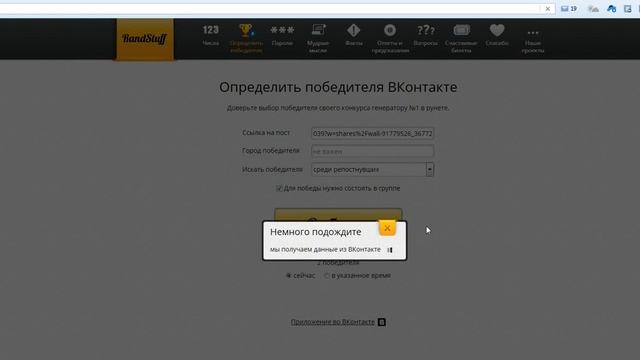The width and height of the screenshot is (640, 360).
Task: Open the Факты section
Action: click(x=353, y=35)
